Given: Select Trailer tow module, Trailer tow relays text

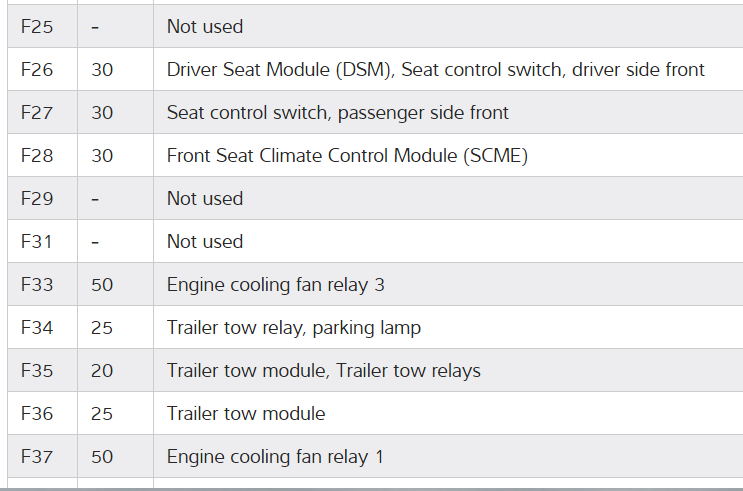Looking at the screenshot, I should 323,371.
